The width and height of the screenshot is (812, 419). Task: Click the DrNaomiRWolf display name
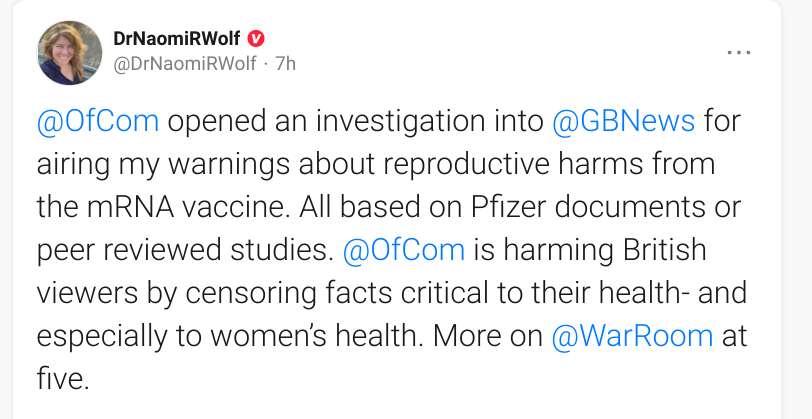pyautogui.click(x=176, y=39)
